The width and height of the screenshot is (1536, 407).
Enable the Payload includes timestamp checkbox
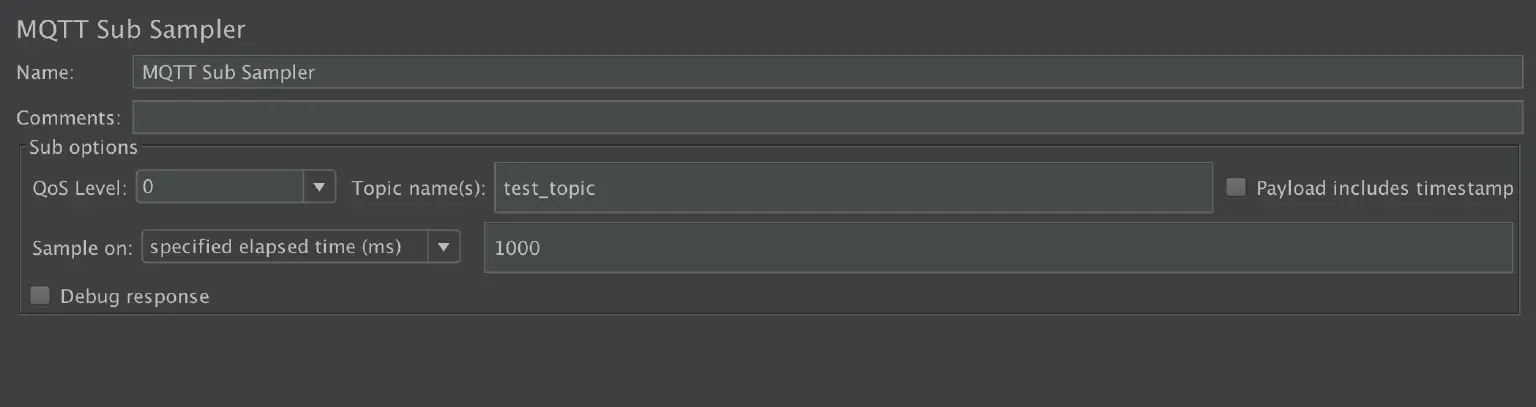[1237, 187]
